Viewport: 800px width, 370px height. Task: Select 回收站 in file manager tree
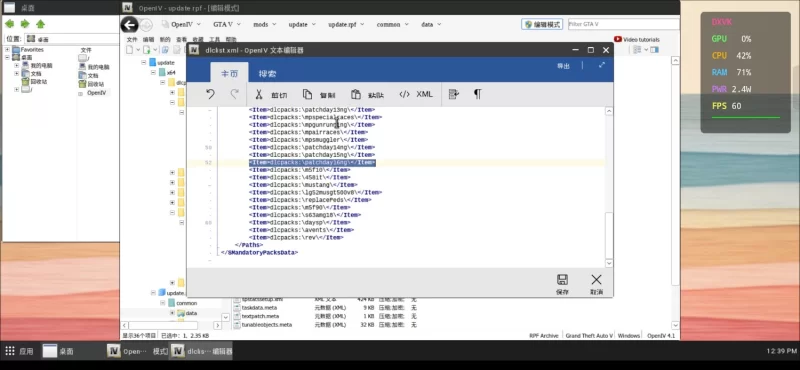tap(39, 82)
